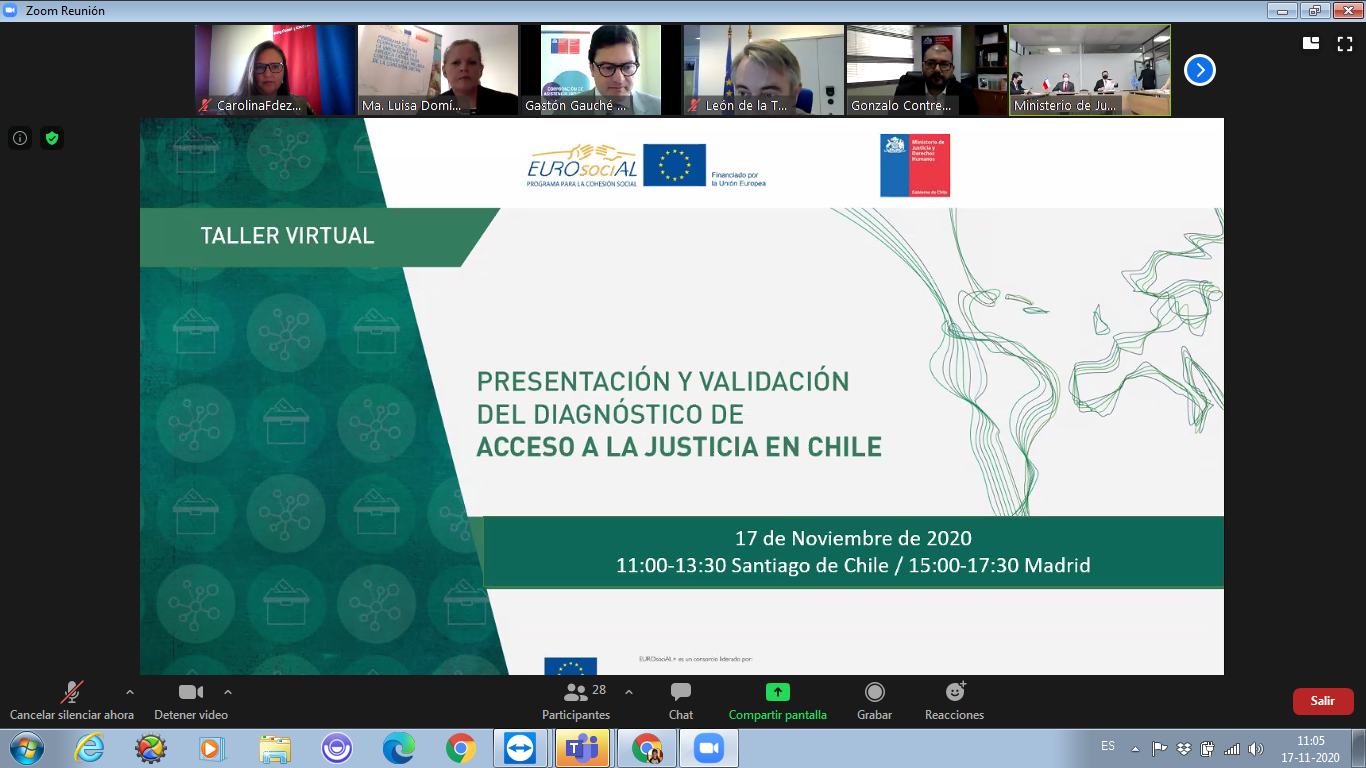Click the blue arrow to see more participants
The image size is (1366, 768).
(x=1198, y=70)
